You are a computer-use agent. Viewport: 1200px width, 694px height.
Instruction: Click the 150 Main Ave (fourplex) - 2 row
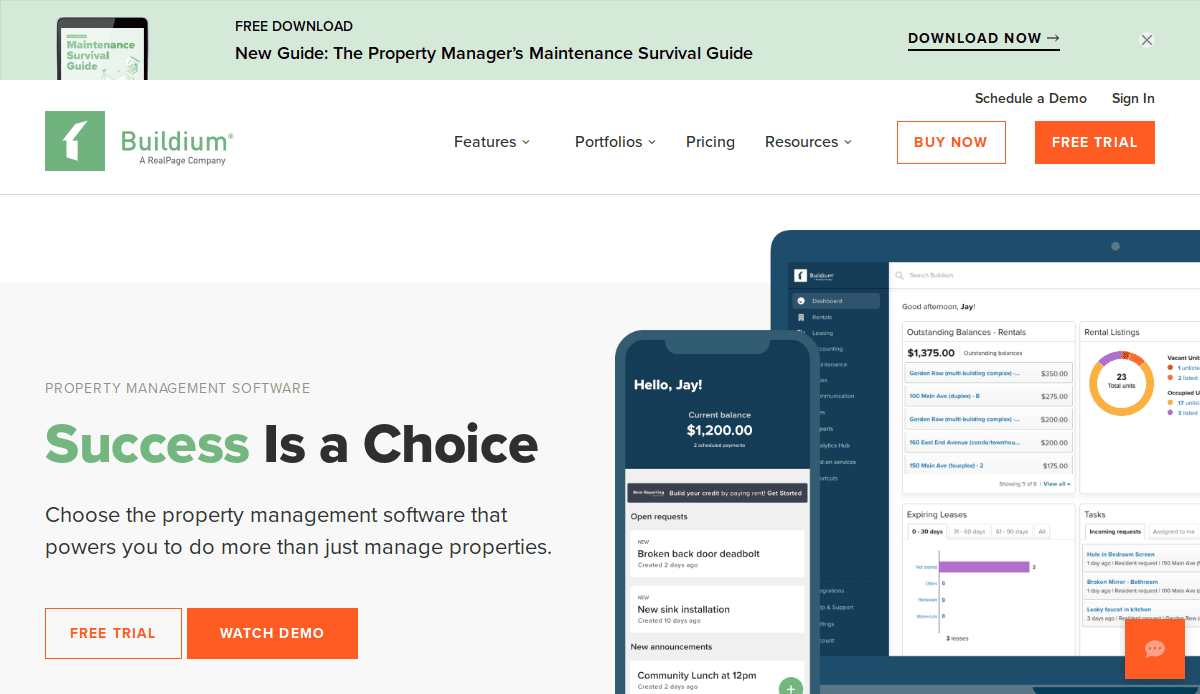tap(988, 465)
